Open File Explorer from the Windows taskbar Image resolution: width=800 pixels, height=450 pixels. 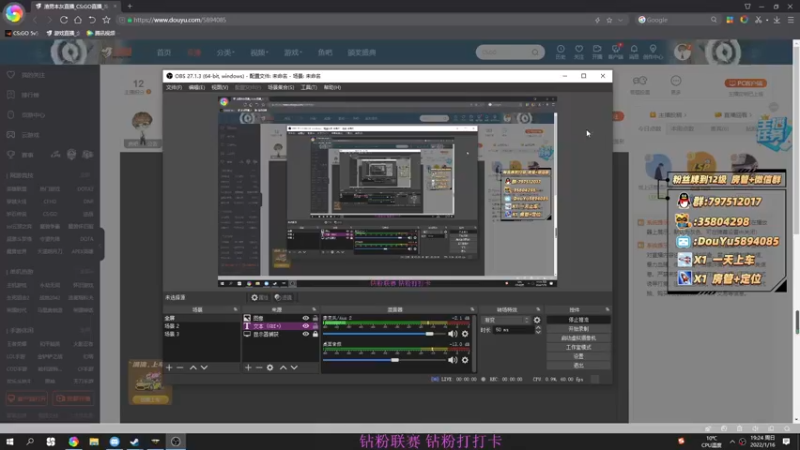tap(94, 441)
